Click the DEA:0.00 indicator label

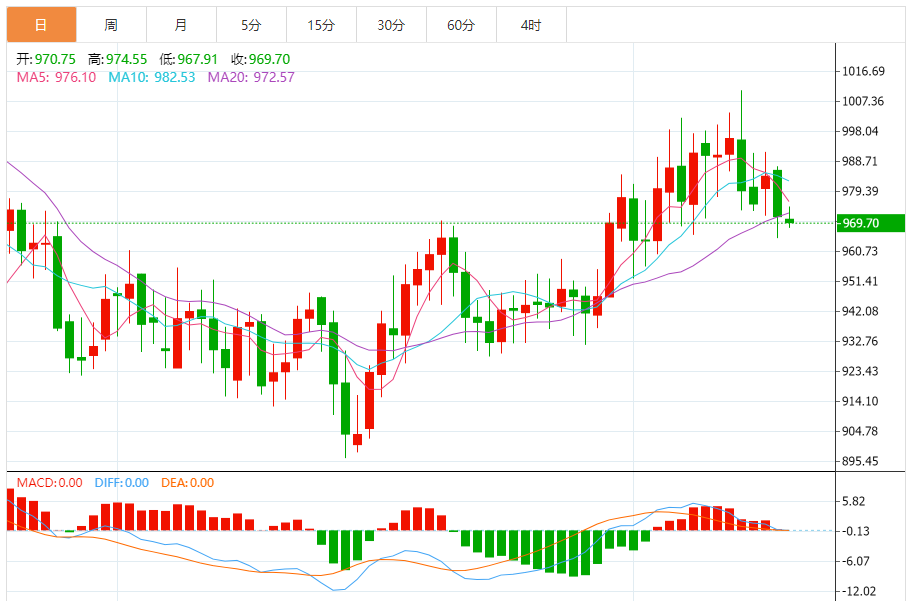point(188,483)
